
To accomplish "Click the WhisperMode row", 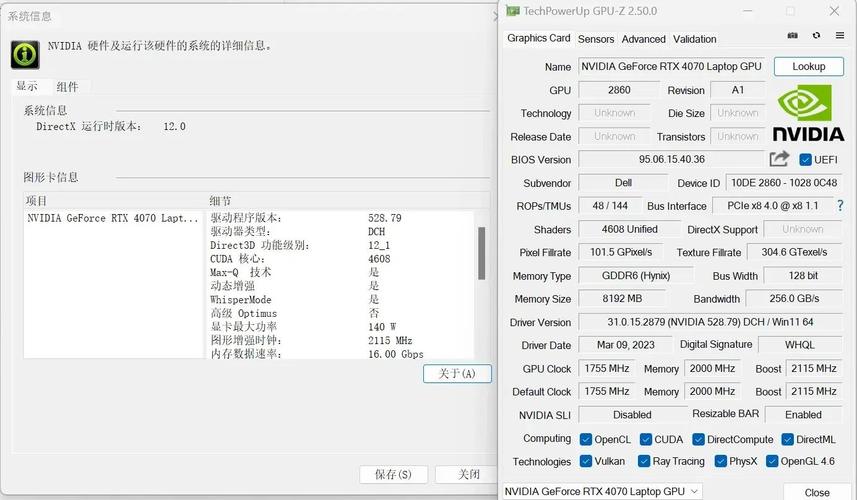I will (339, 299).
